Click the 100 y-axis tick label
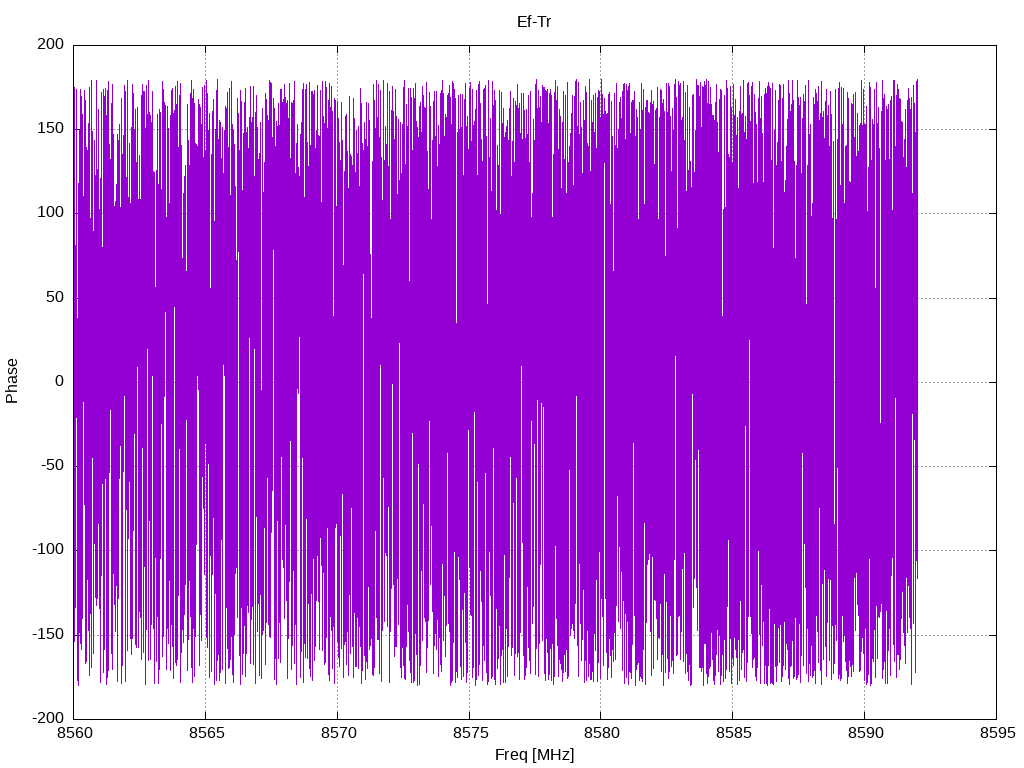The height and width of the screenshot is (768, 1024). pos(51,213)
